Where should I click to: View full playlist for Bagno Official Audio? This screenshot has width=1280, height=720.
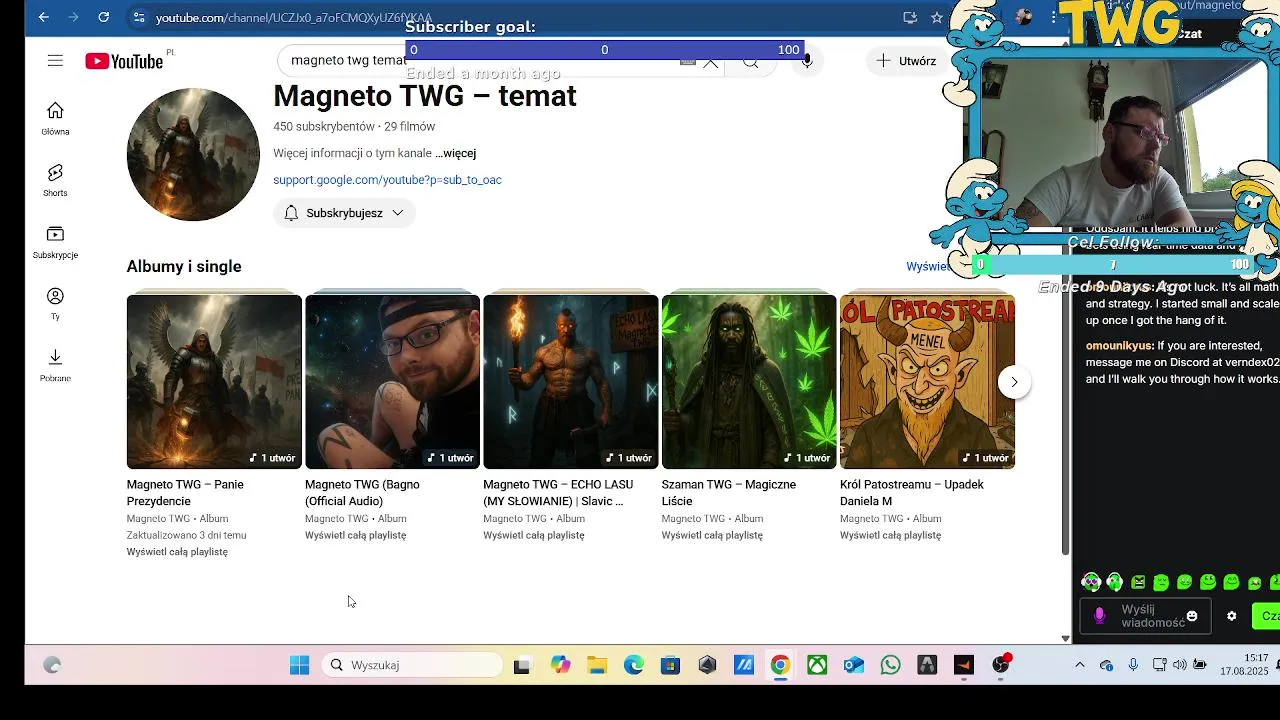click(x=355, y=535)
